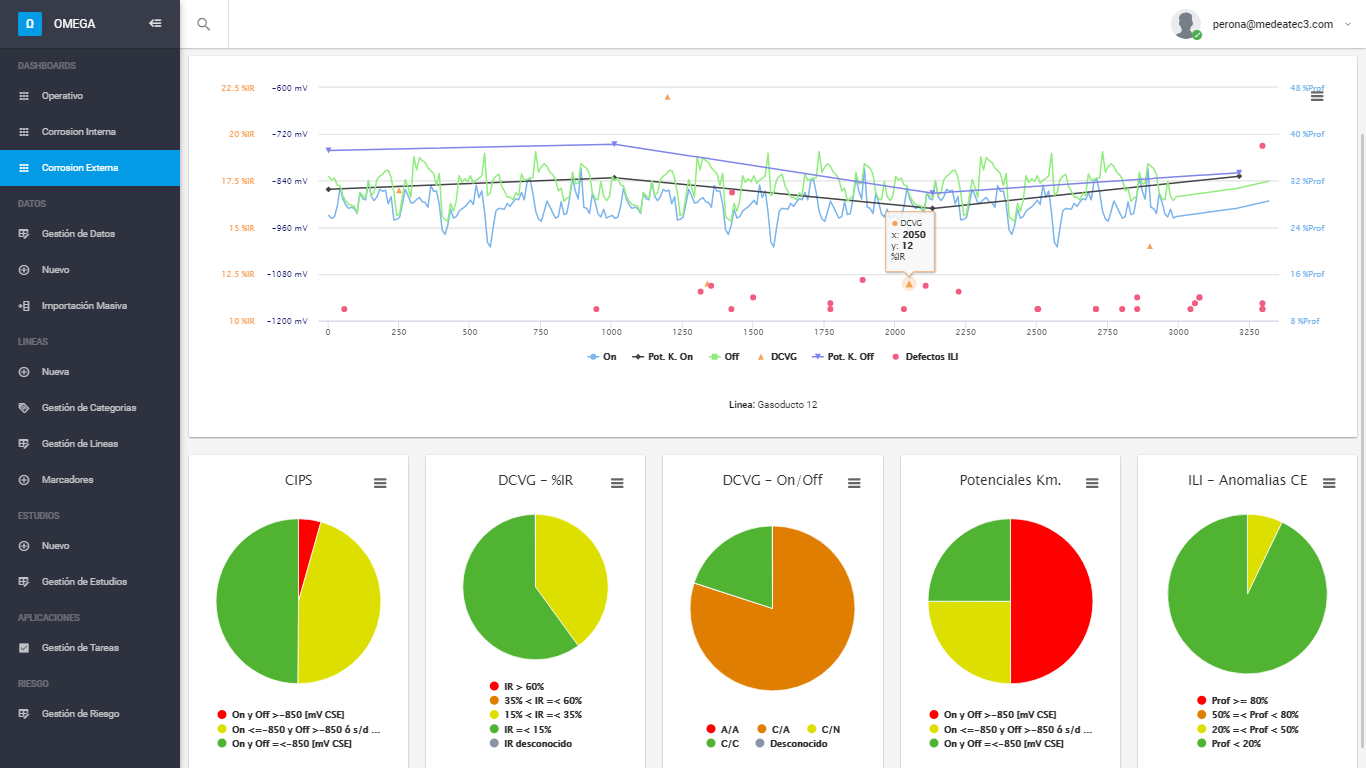Toggle Prof >= 80% legend item

(1232, 701)
